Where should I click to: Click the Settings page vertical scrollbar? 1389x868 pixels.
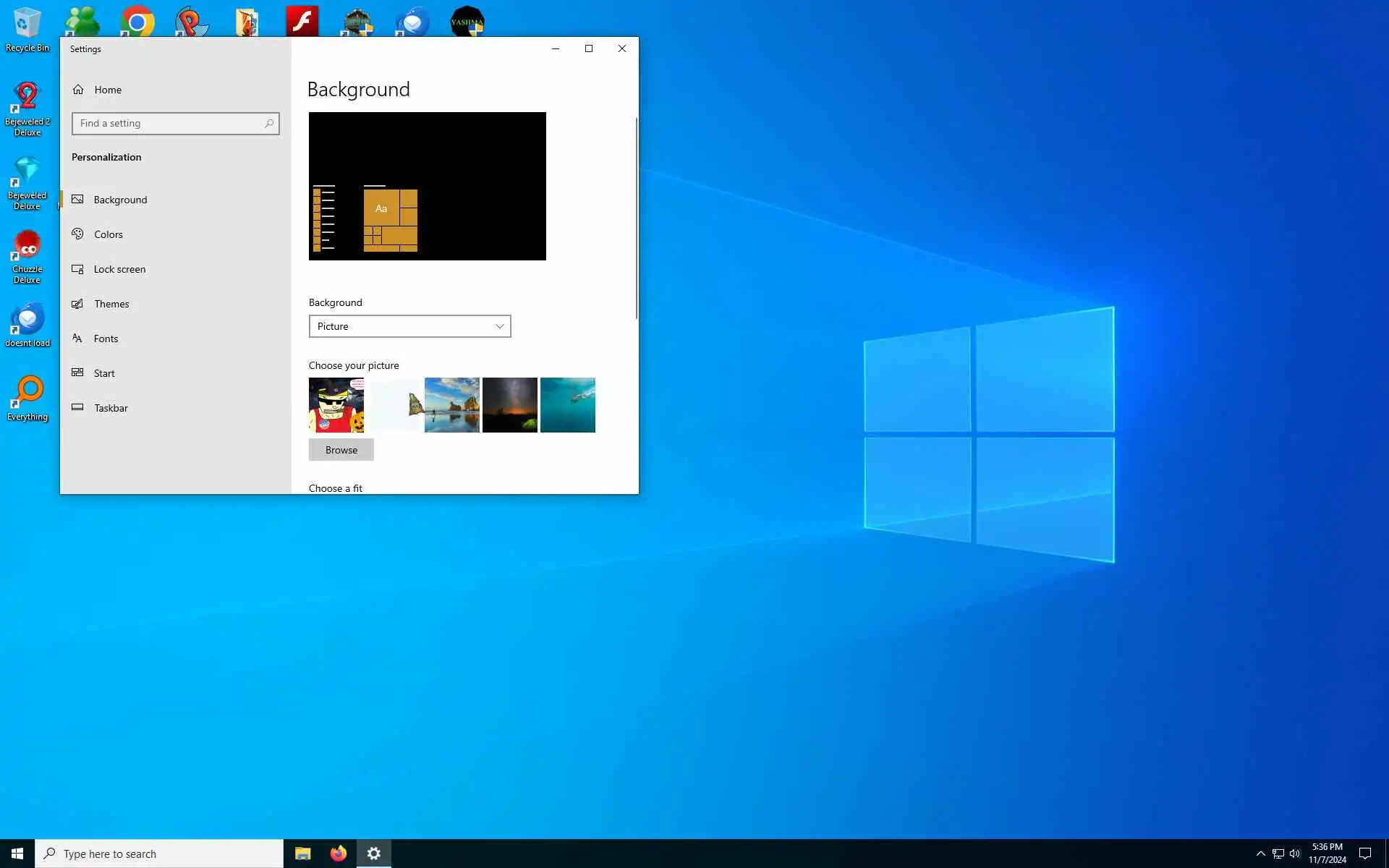(637, 217)
